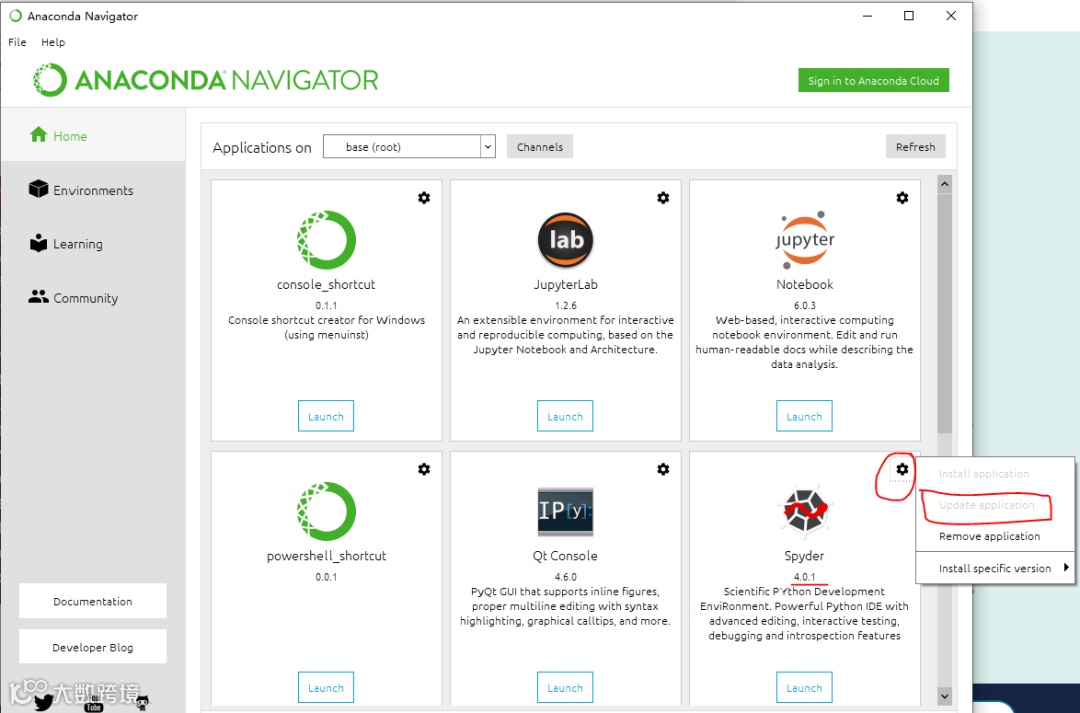The width and height of the screenshot is (1080, 713).
Task: Open the Developer Blog link button
Action: tap(93, 647)
